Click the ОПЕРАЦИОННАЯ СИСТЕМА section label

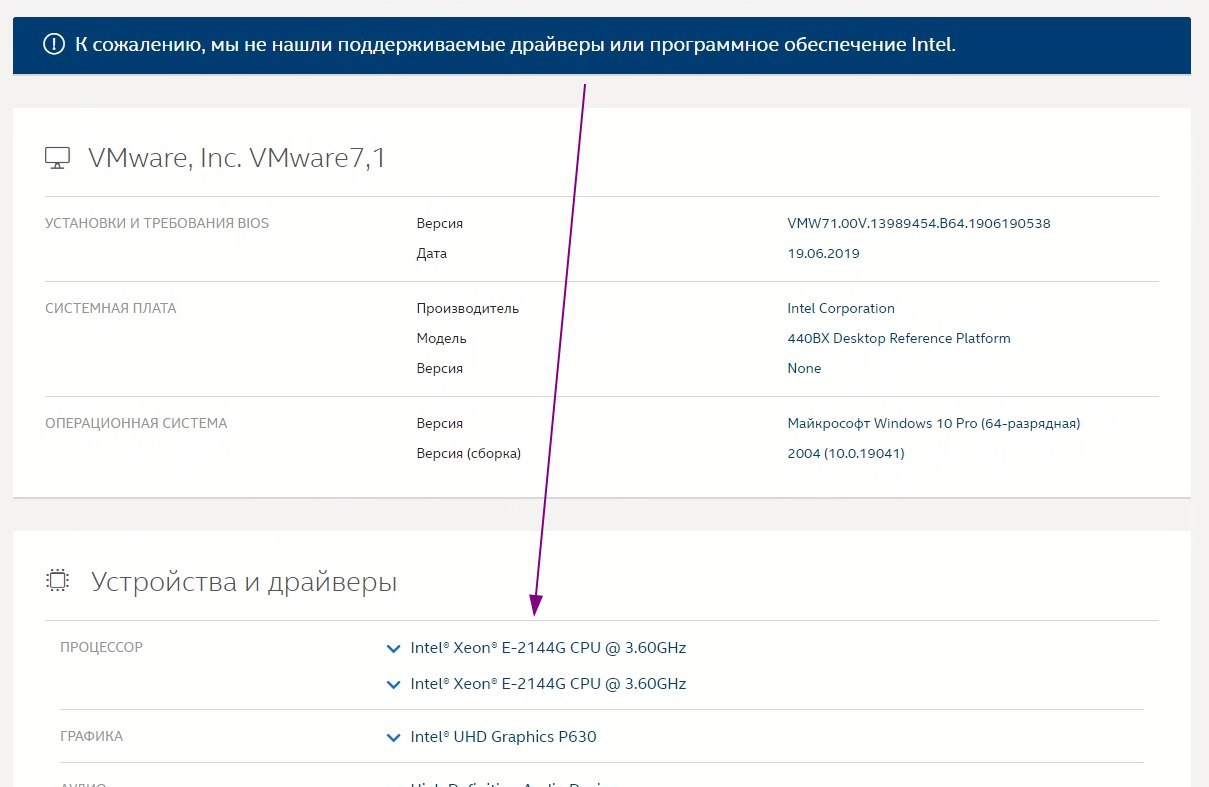point(136,423)
